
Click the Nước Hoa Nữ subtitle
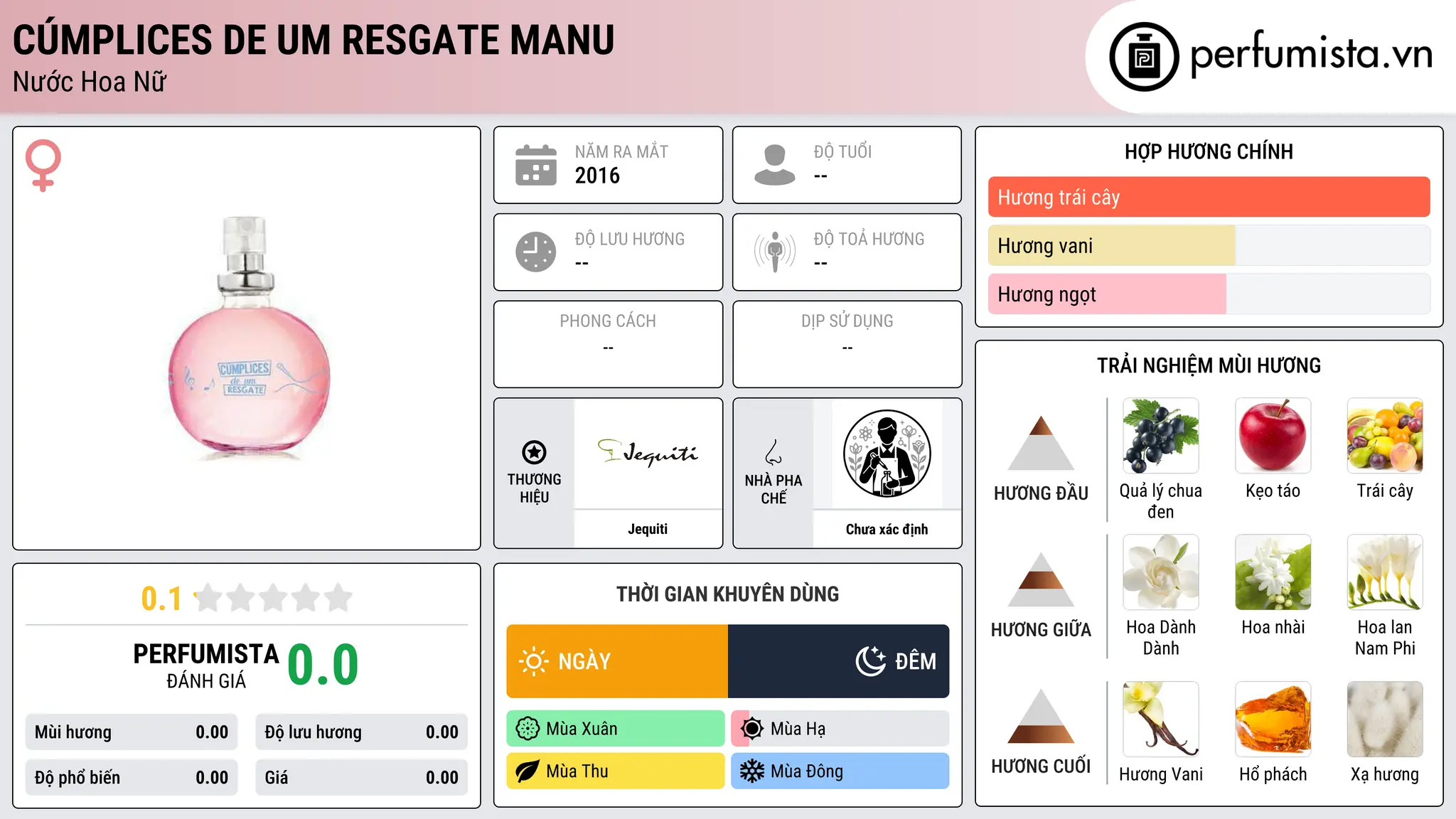pyautogui.click(x=90, y=82)
